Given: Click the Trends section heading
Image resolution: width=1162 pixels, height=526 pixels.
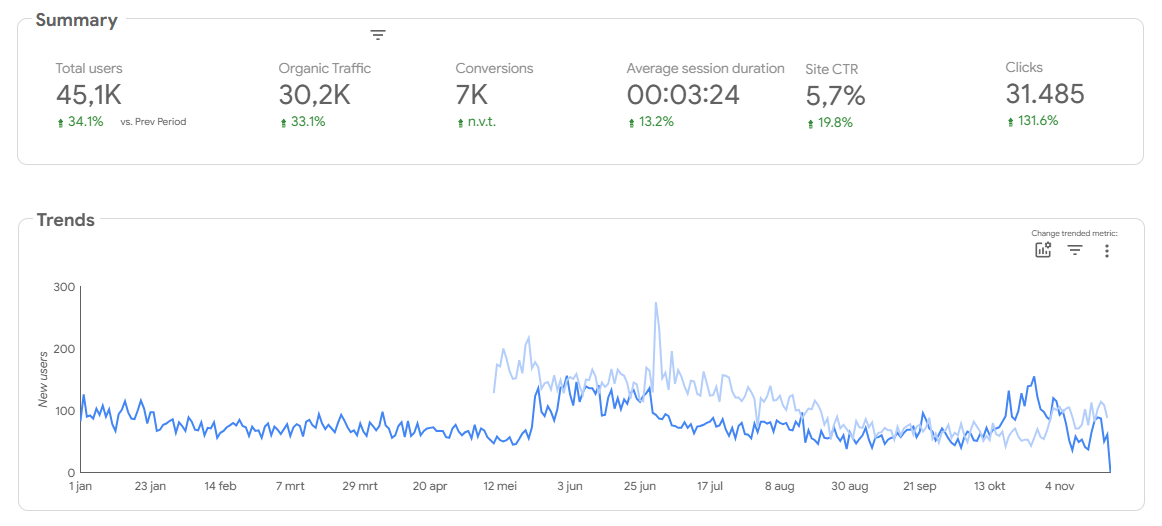Looking at the screenshot, I should point(66,220).
